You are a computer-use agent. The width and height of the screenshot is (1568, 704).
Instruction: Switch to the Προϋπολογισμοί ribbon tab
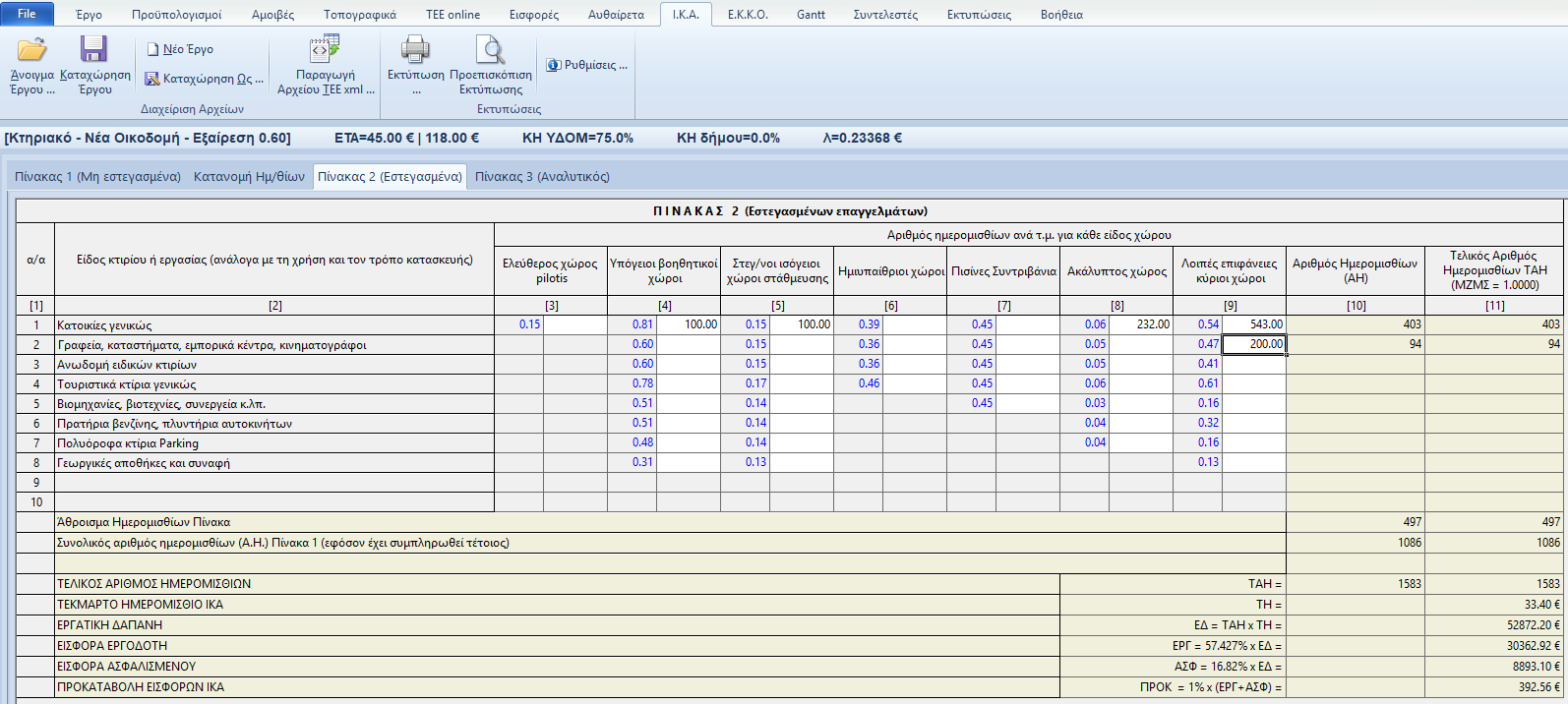click(x=177, y=15)
